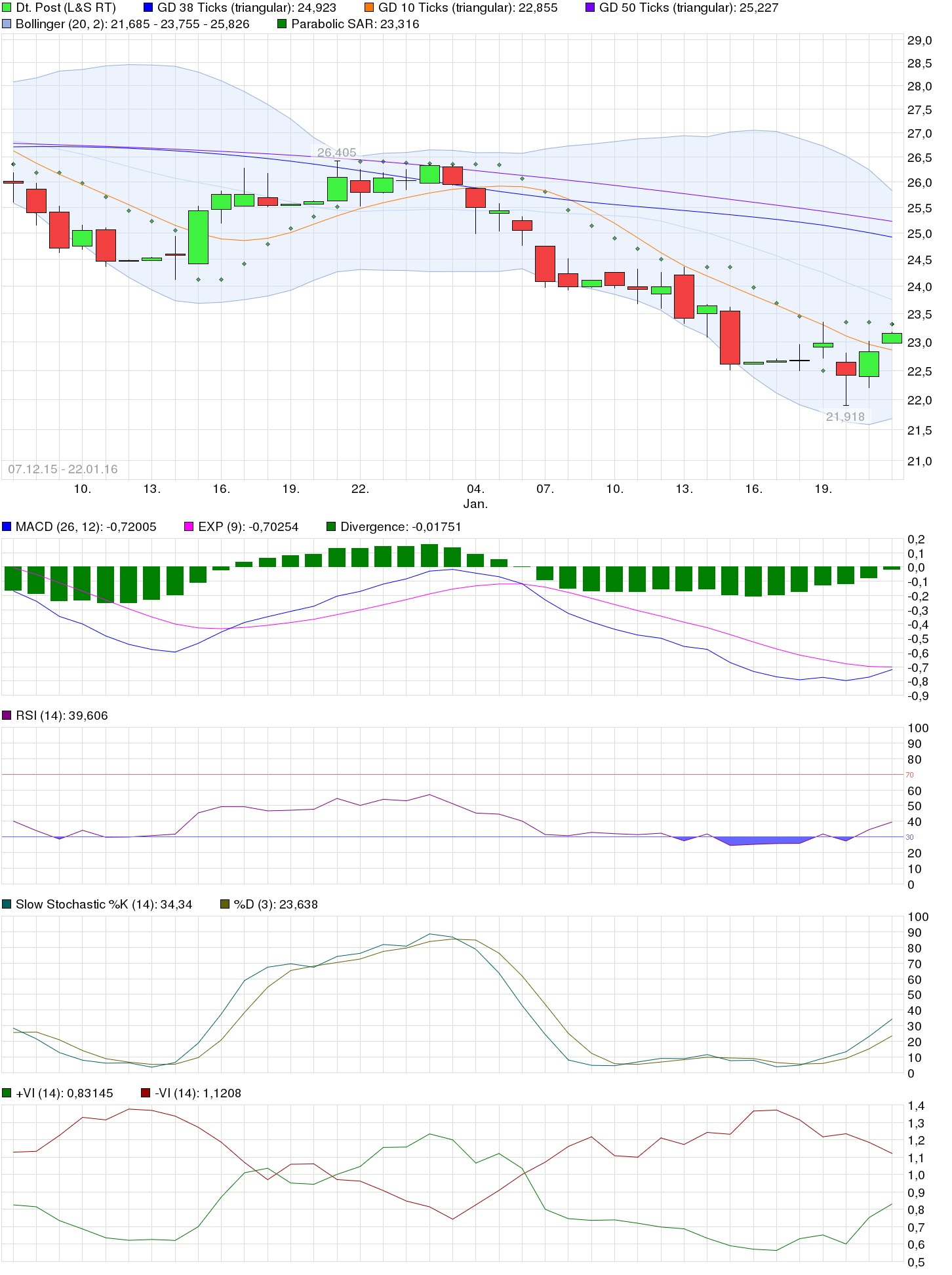Click the light blue Bollinger legend swatch
The image size is (952, 1275).
tap(7, 24)
